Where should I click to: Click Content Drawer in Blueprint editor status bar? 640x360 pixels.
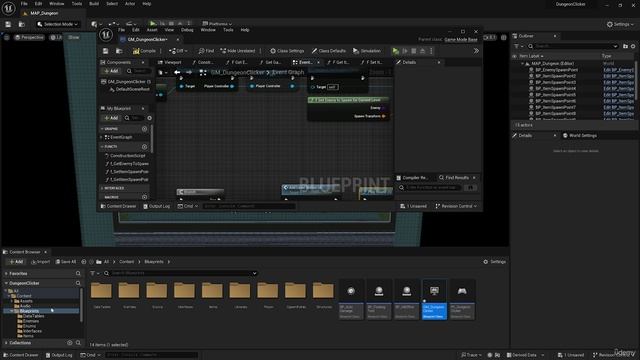(118, 207)
